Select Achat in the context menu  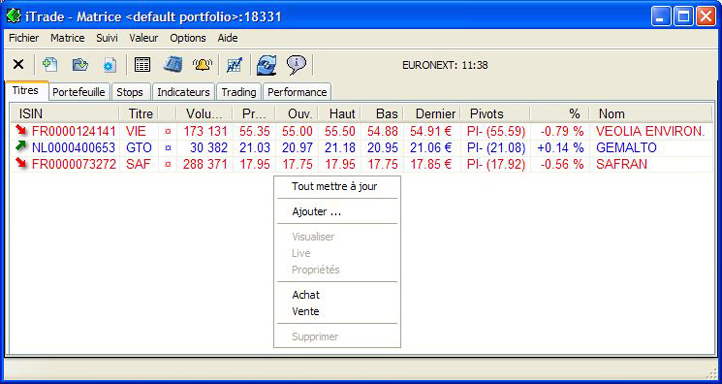tap(306, 295)
